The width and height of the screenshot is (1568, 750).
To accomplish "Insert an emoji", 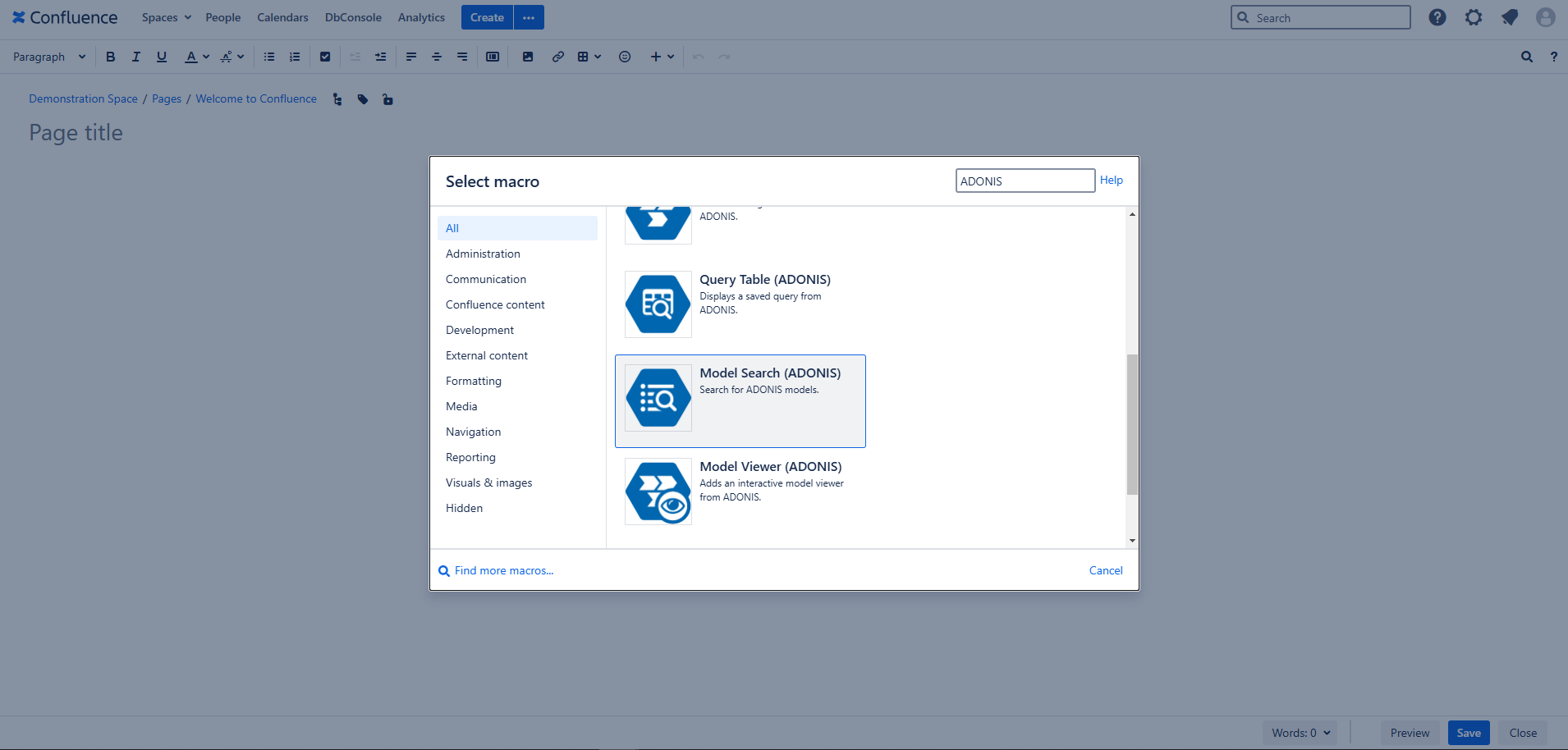I will click(625, 57).
